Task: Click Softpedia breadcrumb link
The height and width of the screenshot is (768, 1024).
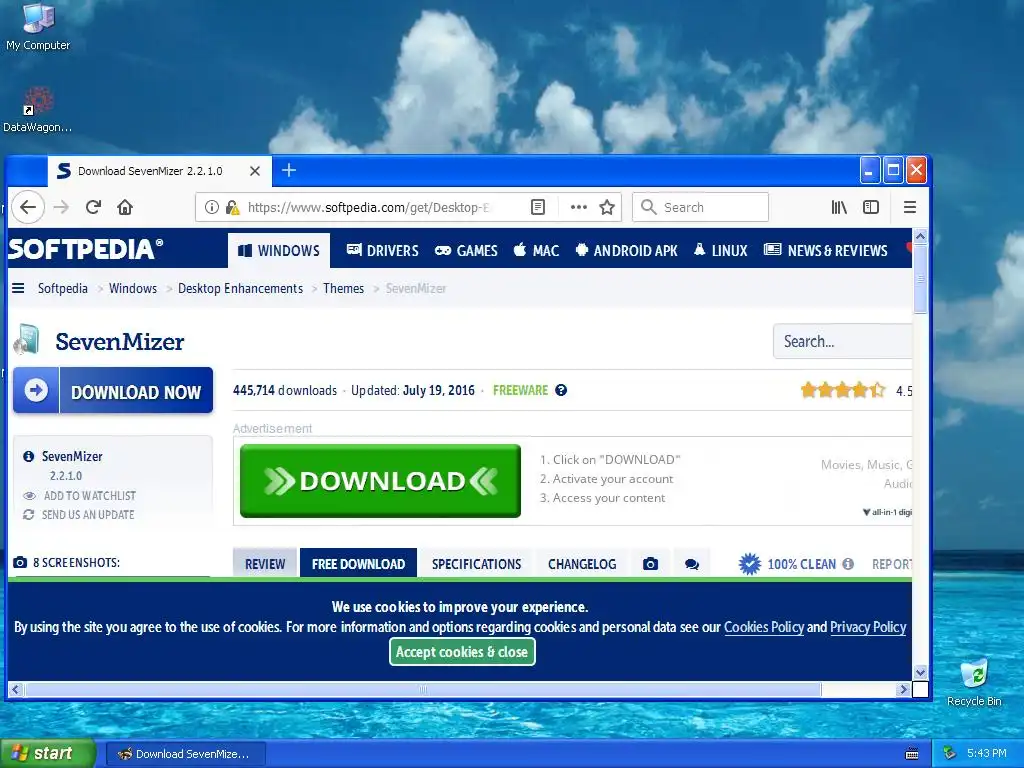Action: [63, 288]
